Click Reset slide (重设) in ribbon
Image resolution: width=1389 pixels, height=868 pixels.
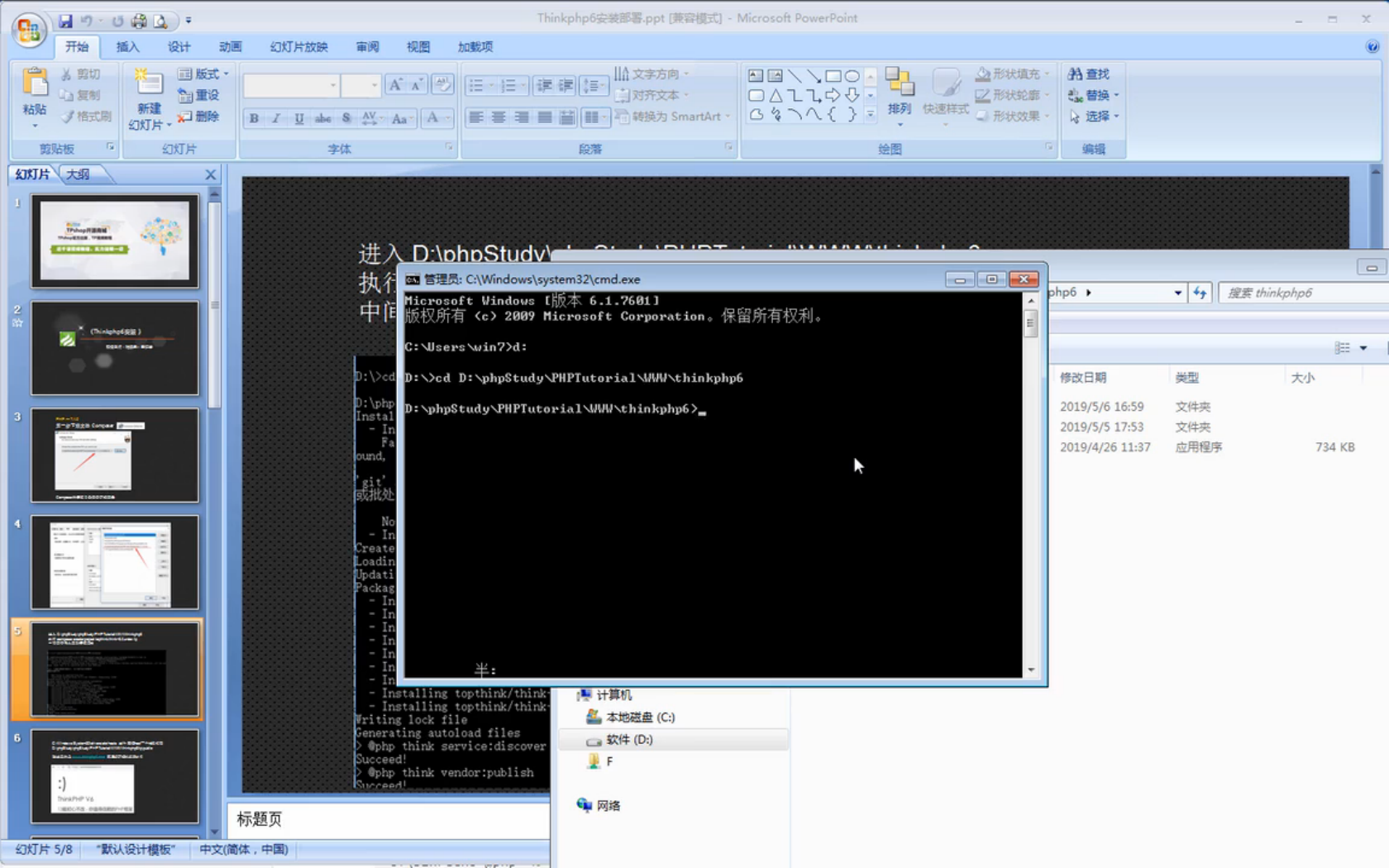[x=199, y=95]
